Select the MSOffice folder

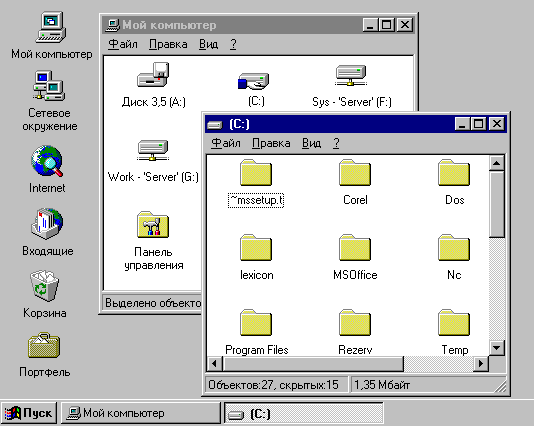355,248
